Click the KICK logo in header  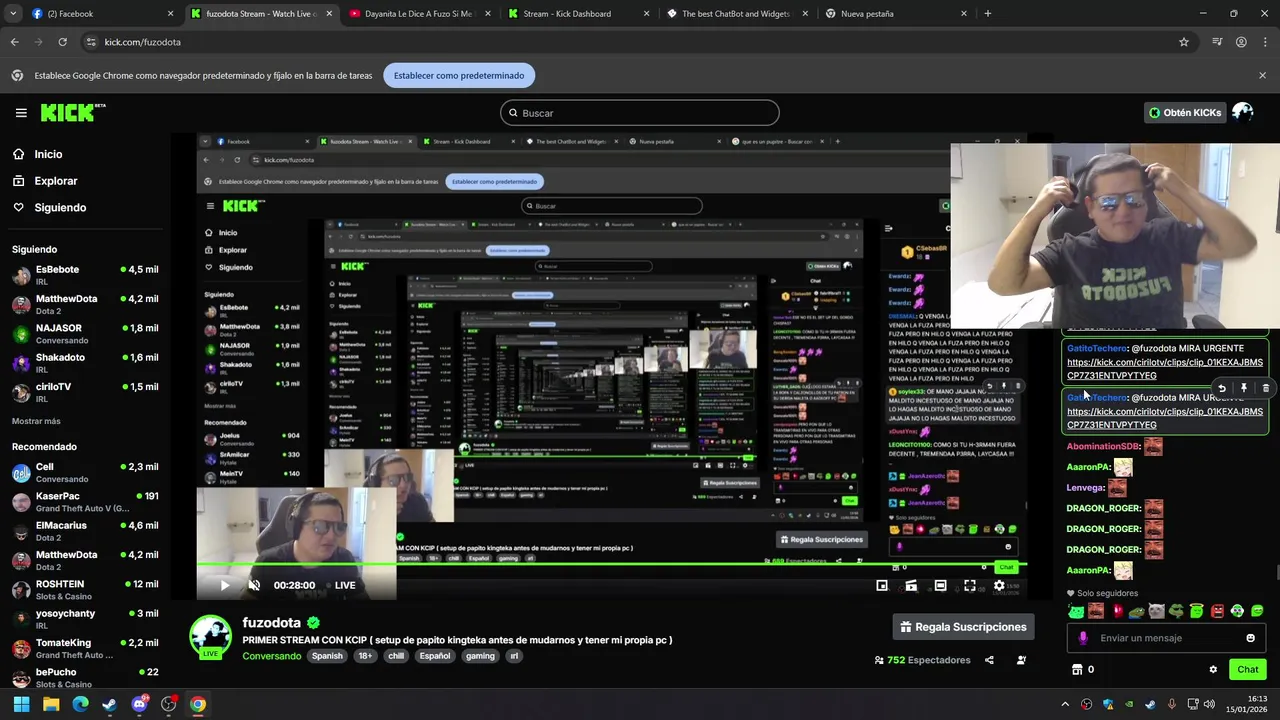[x=73, y=112]
